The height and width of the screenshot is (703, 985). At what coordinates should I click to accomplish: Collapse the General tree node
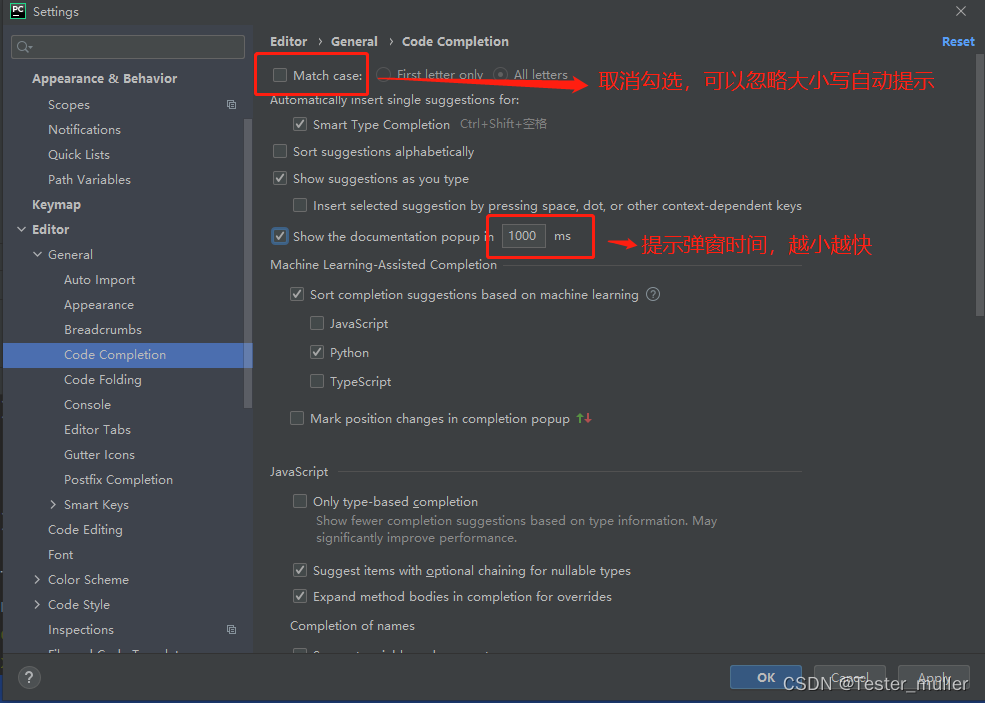coord(37,254)
